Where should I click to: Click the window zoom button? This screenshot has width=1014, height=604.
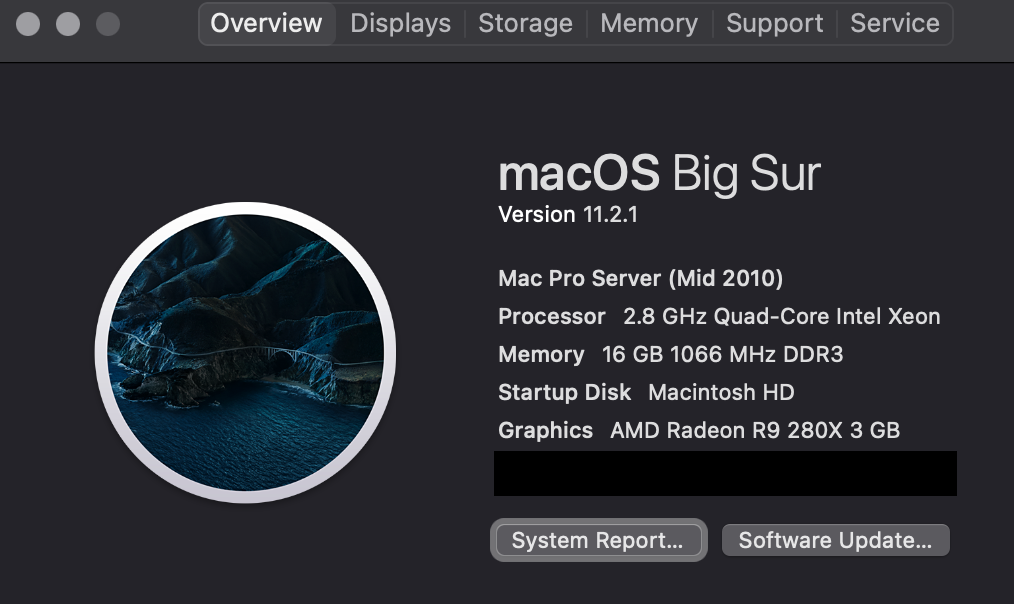point(107,23)
